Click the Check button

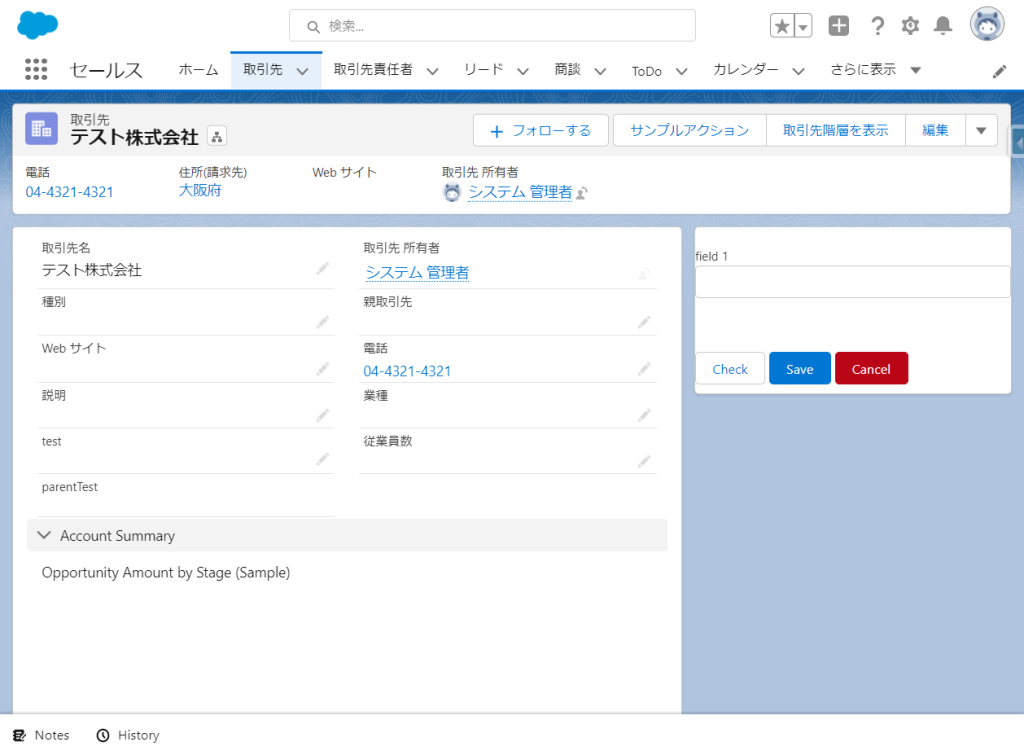coord(730,369)
